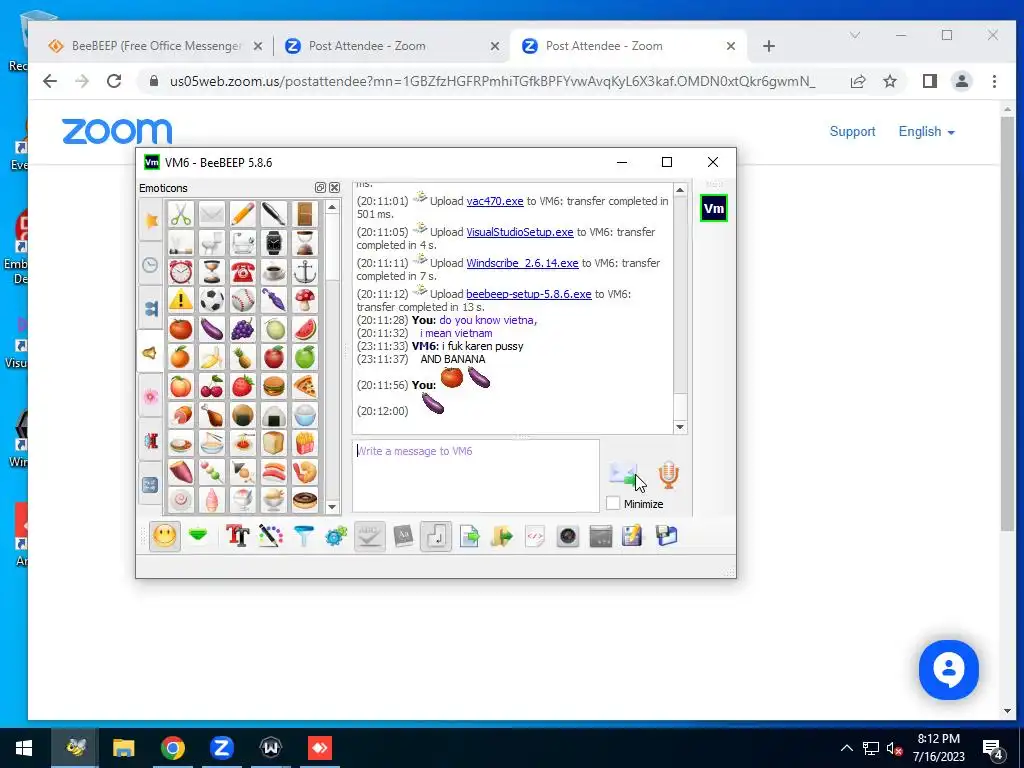This screenshot has width=1024, height=768.
Task: Insert the pencil emoticon
Action: pos(242,214)
